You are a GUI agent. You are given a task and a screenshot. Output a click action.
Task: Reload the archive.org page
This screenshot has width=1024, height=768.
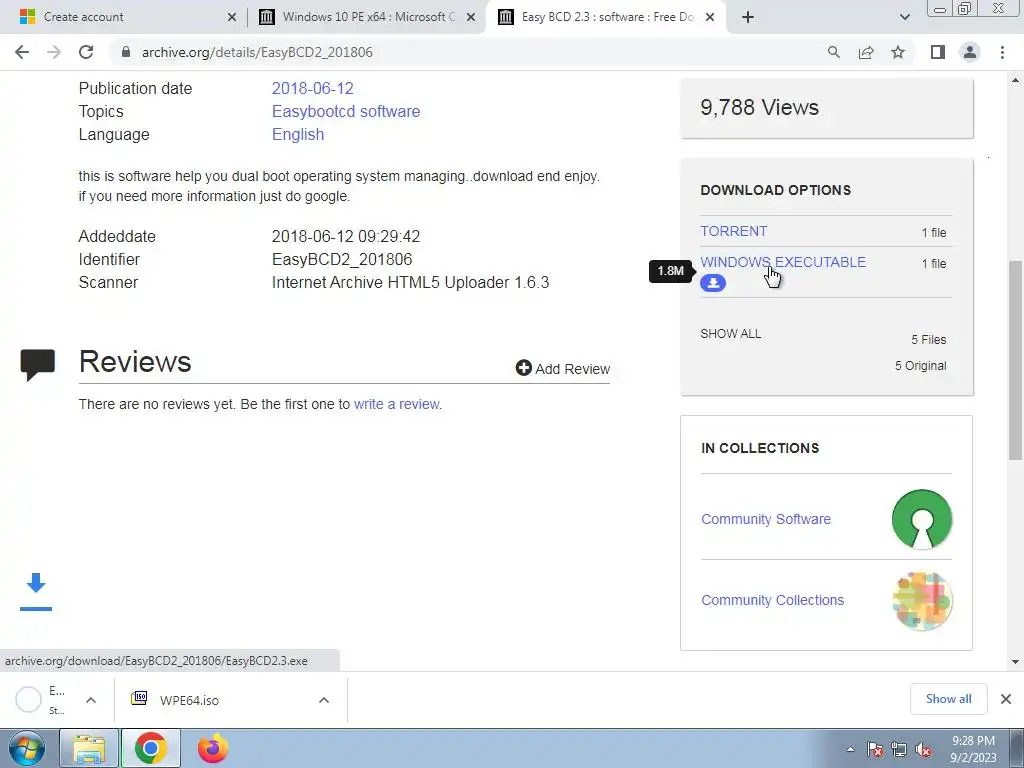pyautogui.click(x=86, y=52)
